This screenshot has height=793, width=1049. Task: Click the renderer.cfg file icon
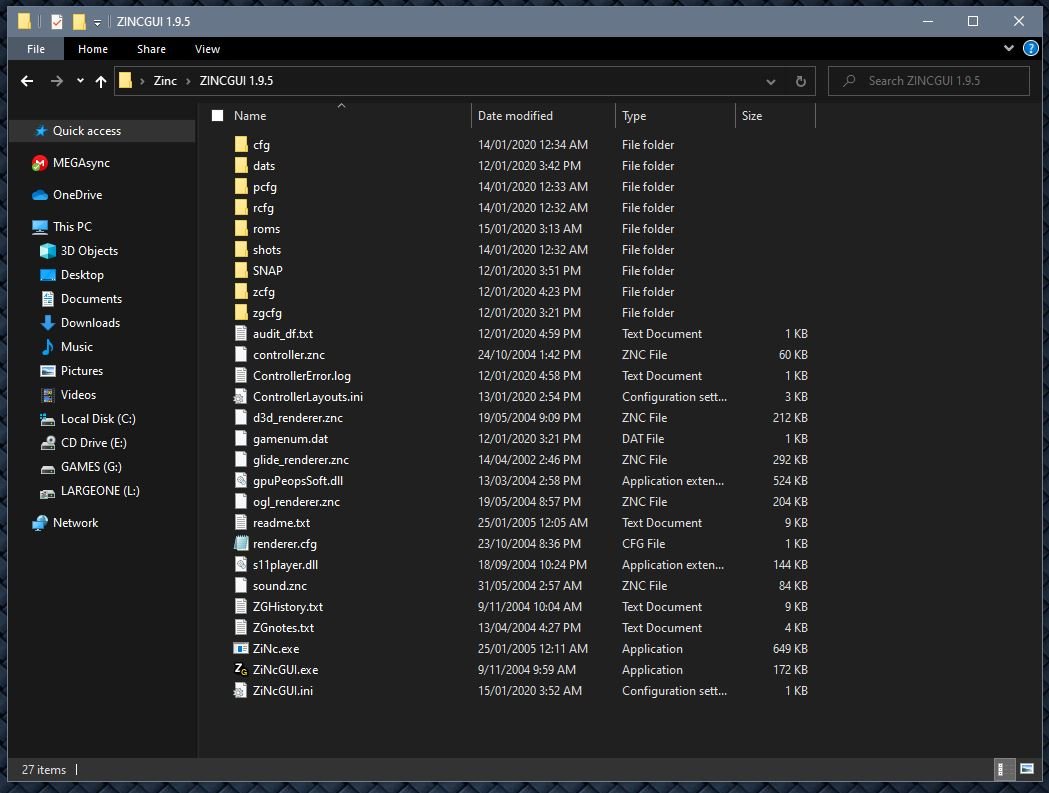pyautogui.click(x=241, y=543)
